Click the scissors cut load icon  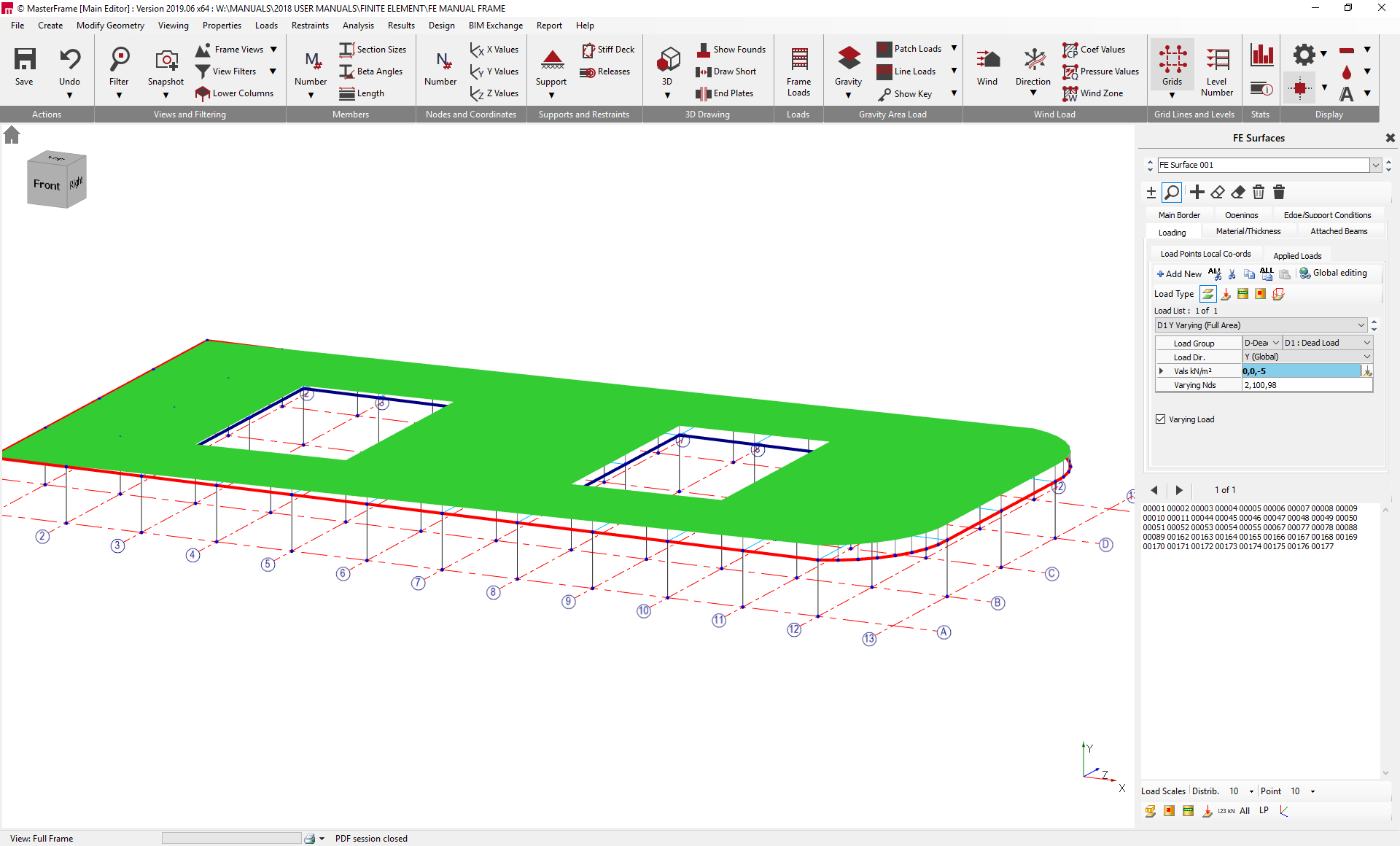[1232, 274]
